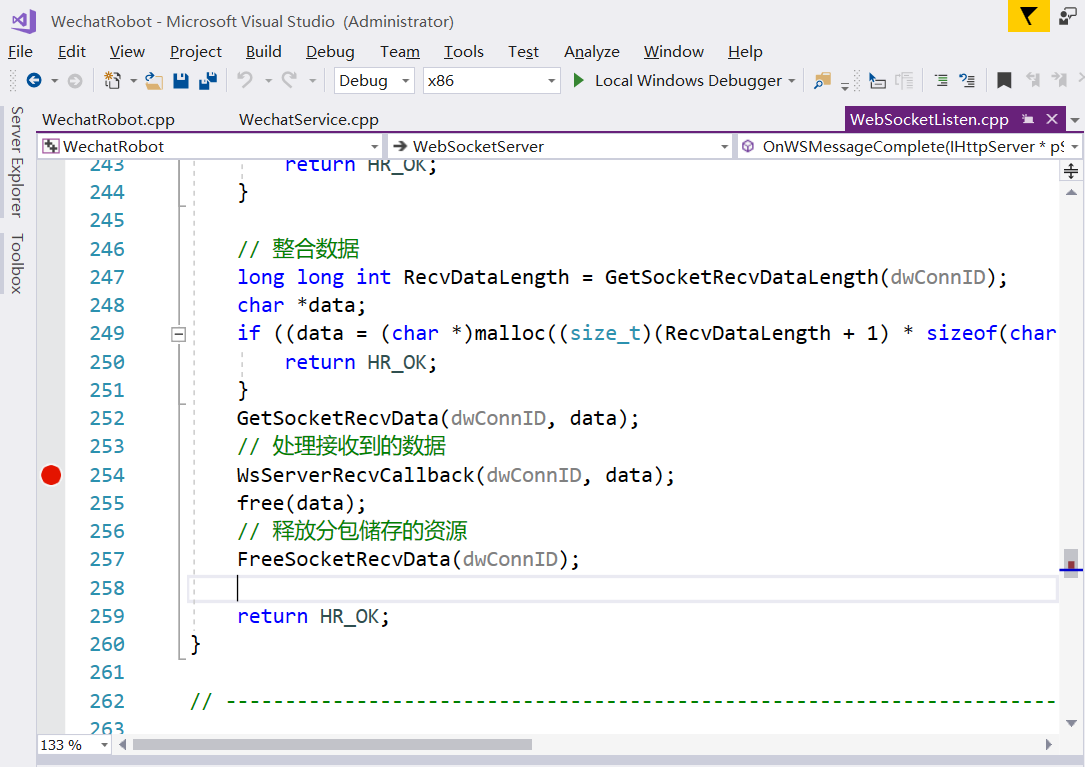This screenshot has width=1085, height=767.
Task: Pin the WebSocketListen.cpp tab
Action: pyautogui.click(x=1028, y=119)
